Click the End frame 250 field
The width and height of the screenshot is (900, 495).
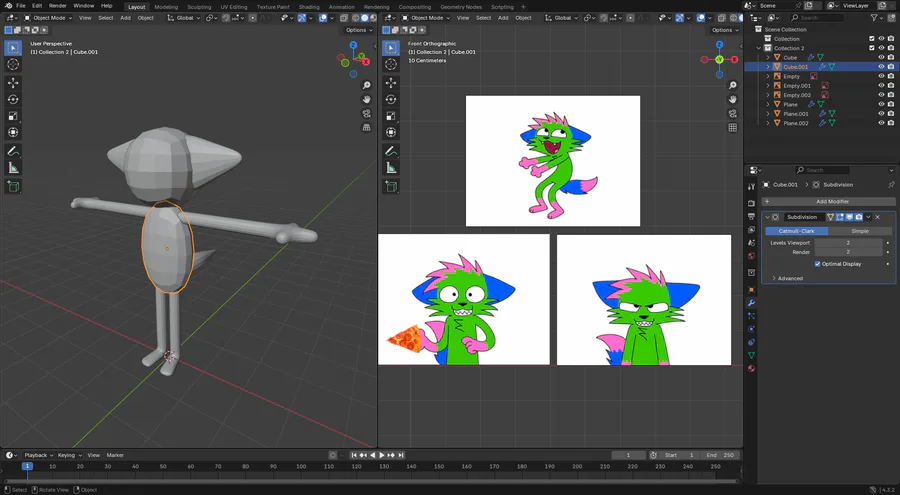point(720,455)
